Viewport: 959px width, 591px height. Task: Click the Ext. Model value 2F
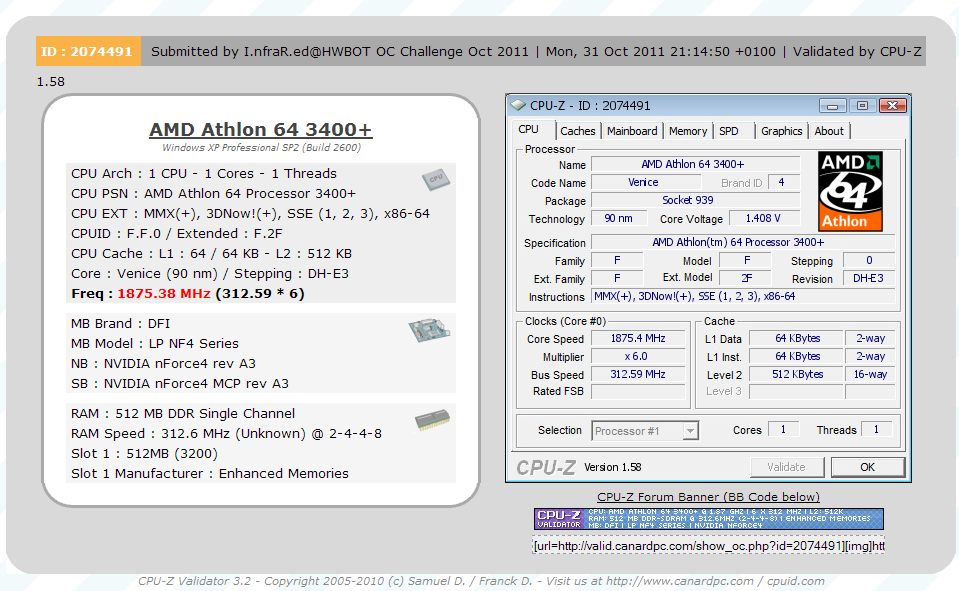click(x=746, y=278)
